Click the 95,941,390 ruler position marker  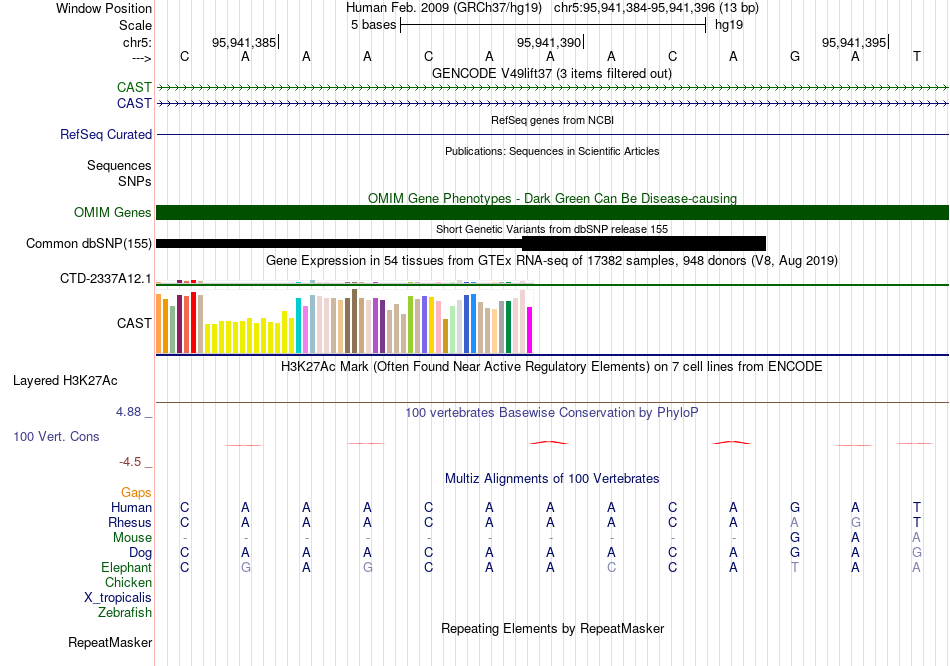pyautogui.click(x=549, y=42)
